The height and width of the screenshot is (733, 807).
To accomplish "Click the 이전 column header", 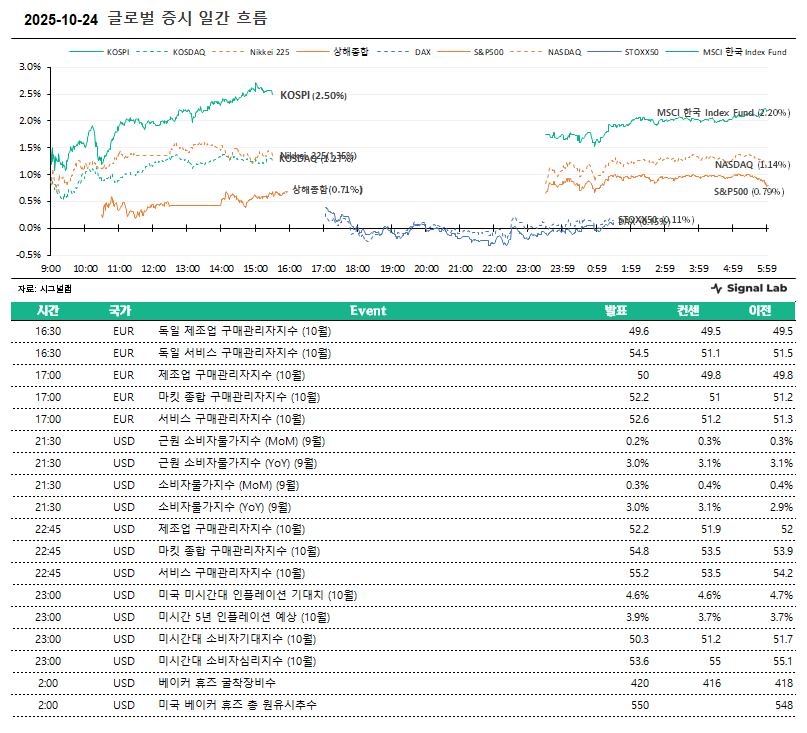I will pyautogui.click(x=760, y=311).
